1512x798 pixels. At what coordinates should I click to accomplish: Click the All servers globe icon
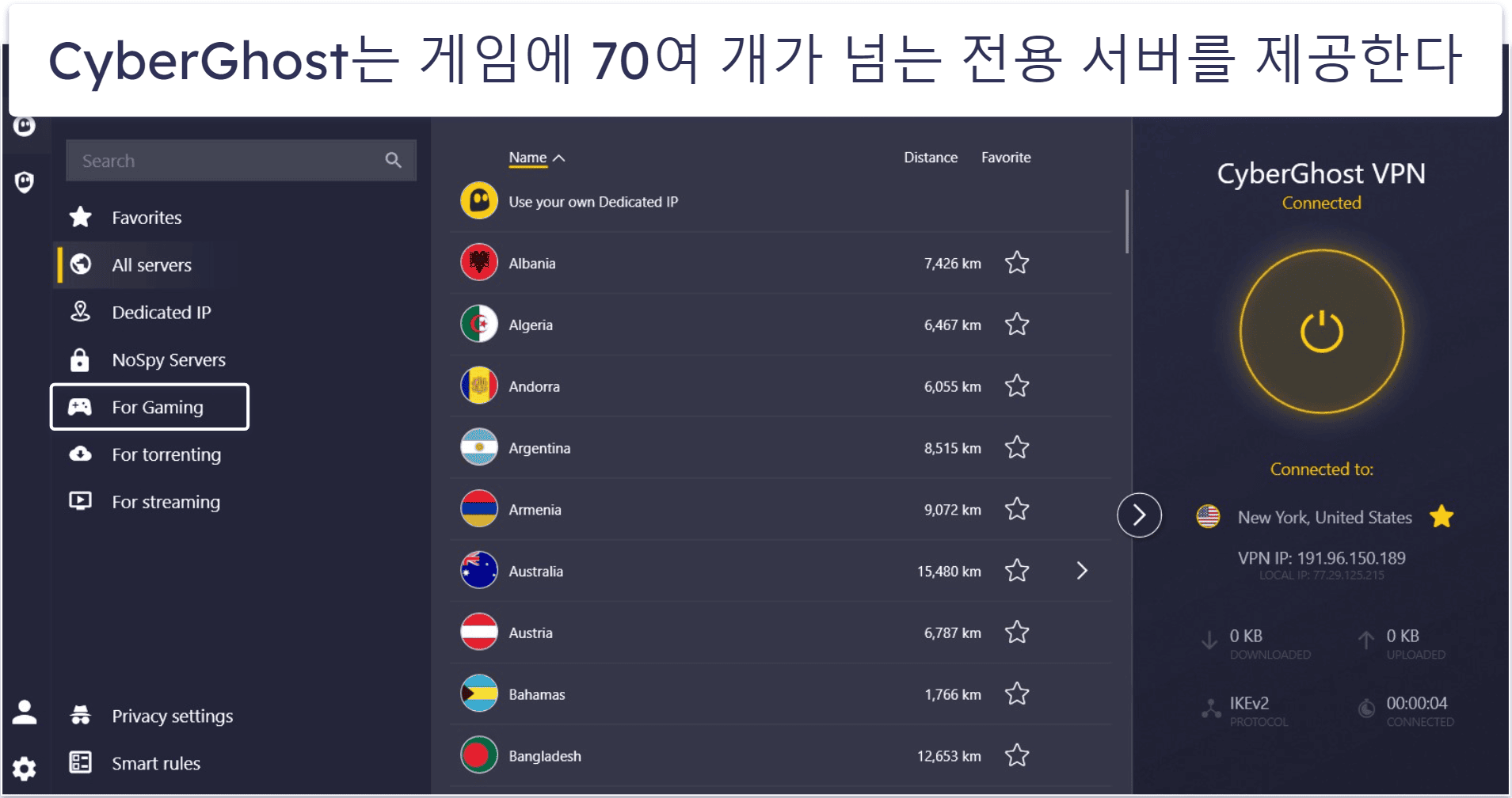click(x=81, y=264)
